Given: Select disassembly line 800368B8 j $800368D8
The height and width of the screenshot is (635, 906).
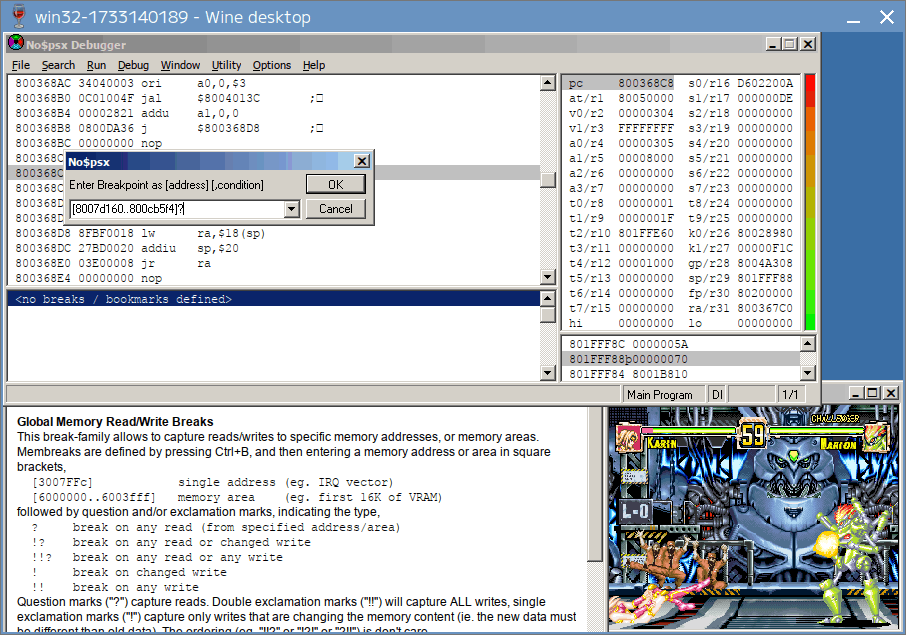Looking at the screenshot, I should click(274, 128).
